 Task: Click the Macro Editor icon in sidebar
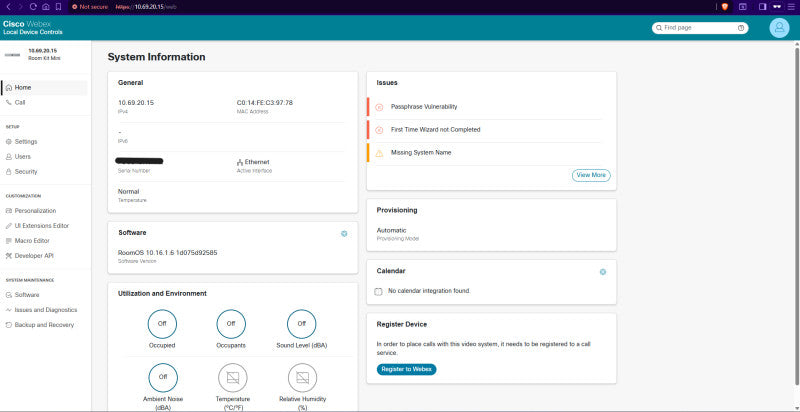point(9,241)
